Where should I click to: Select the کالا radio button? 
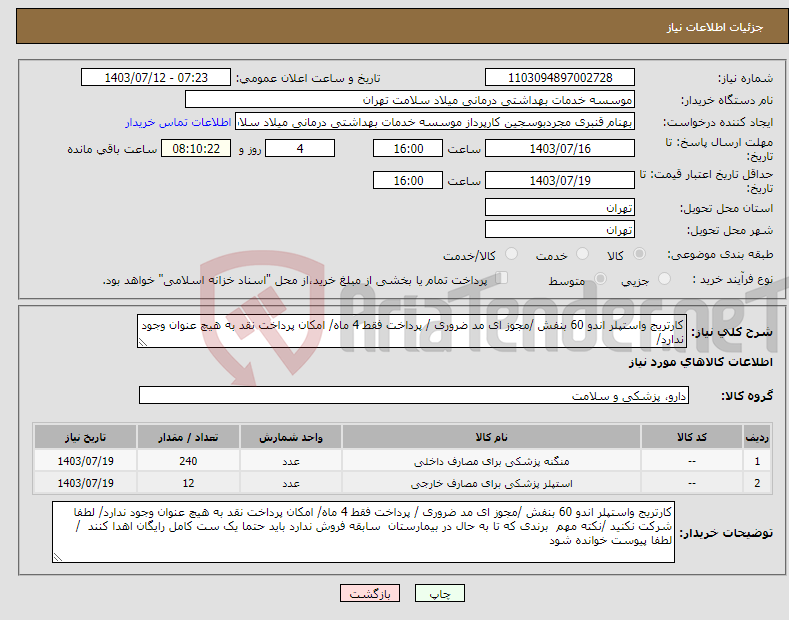(639, 254)
